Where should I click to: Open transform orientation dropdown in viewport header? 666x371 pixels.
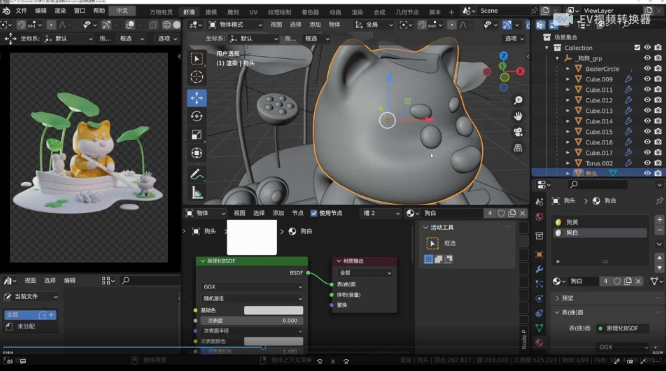(374, 25)
